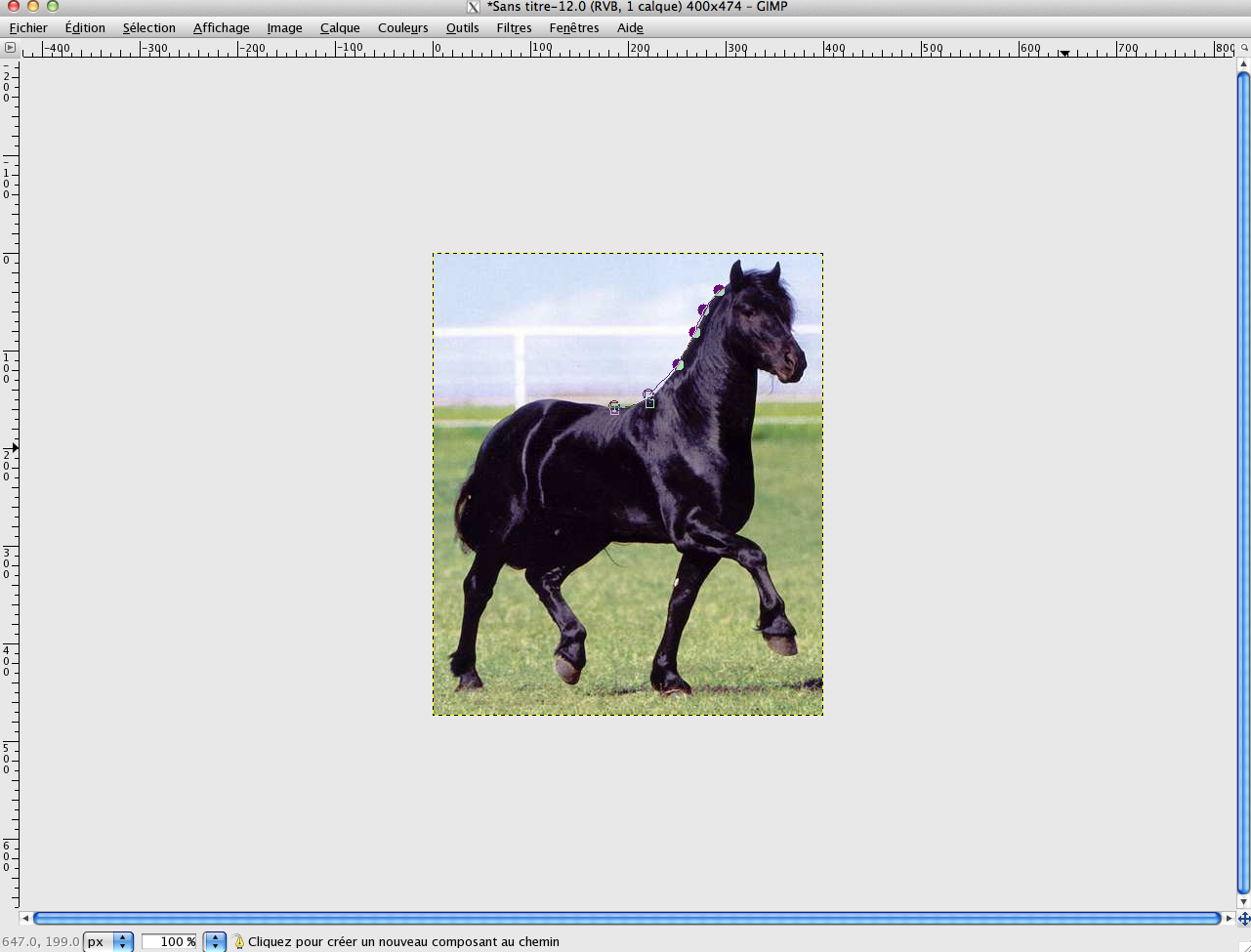Open the Affichage menu
This screenshot has height=952, width=1251.
click(221, 27)
